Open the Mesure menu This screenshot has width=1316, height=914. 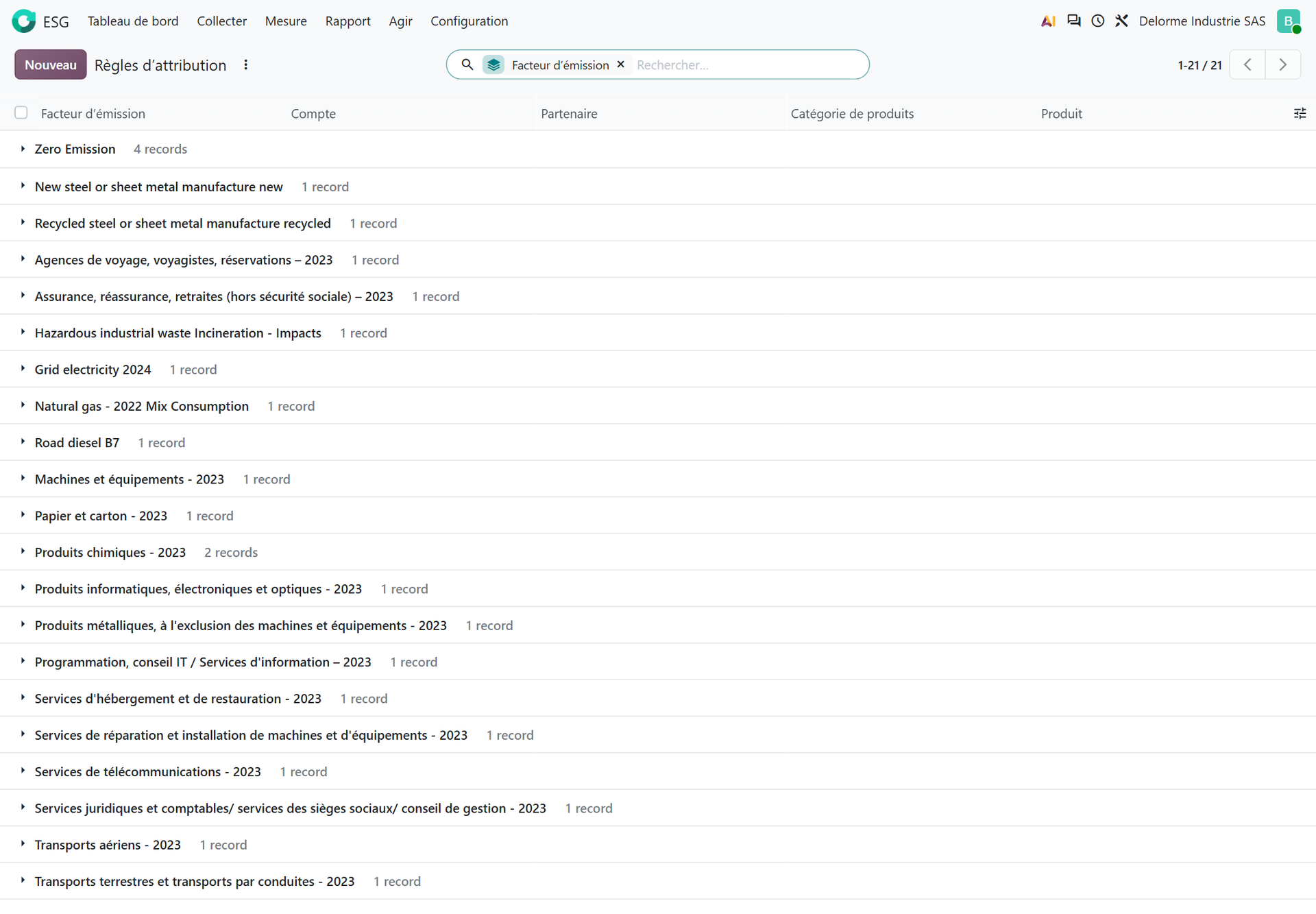tap(286, 21)
